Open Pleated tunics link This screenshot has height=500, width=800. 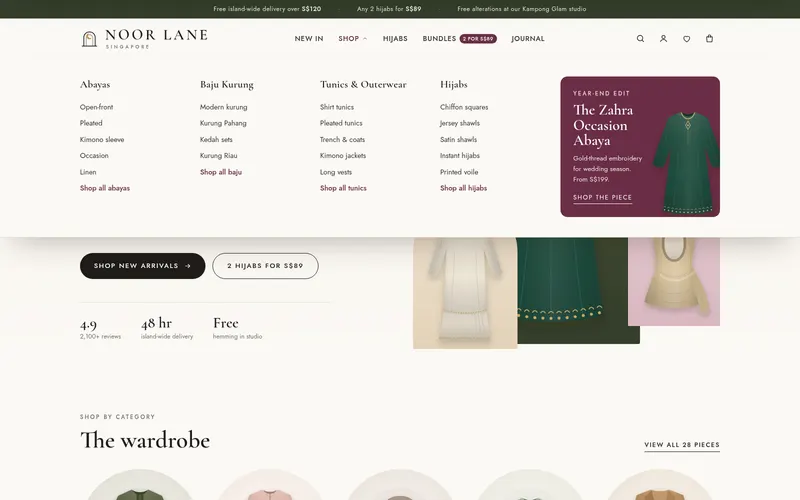coord(341,123)
